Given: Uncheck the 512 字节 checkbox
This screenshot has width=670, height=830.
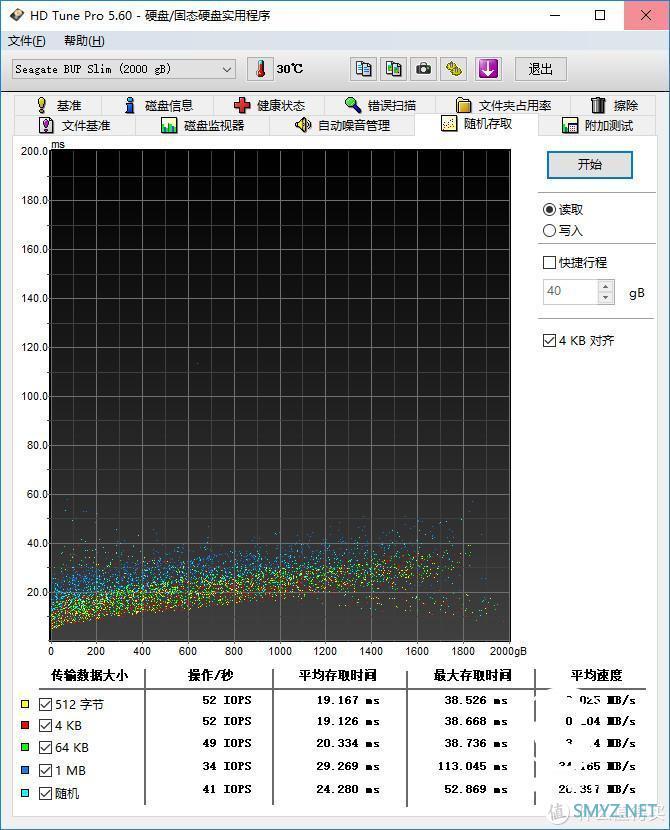Looking at the screenshot, I should tap(46, 705).
